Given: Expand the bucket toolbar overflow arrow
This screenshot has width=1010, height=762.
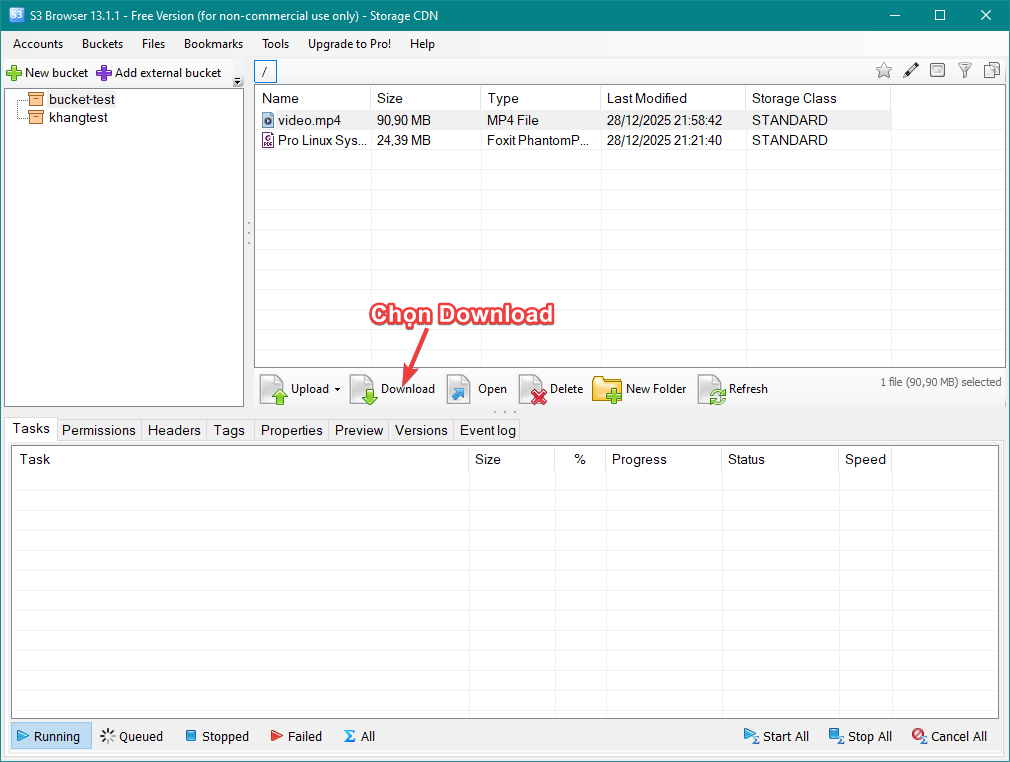Looking at the screenshot, I should coord(237,82).
